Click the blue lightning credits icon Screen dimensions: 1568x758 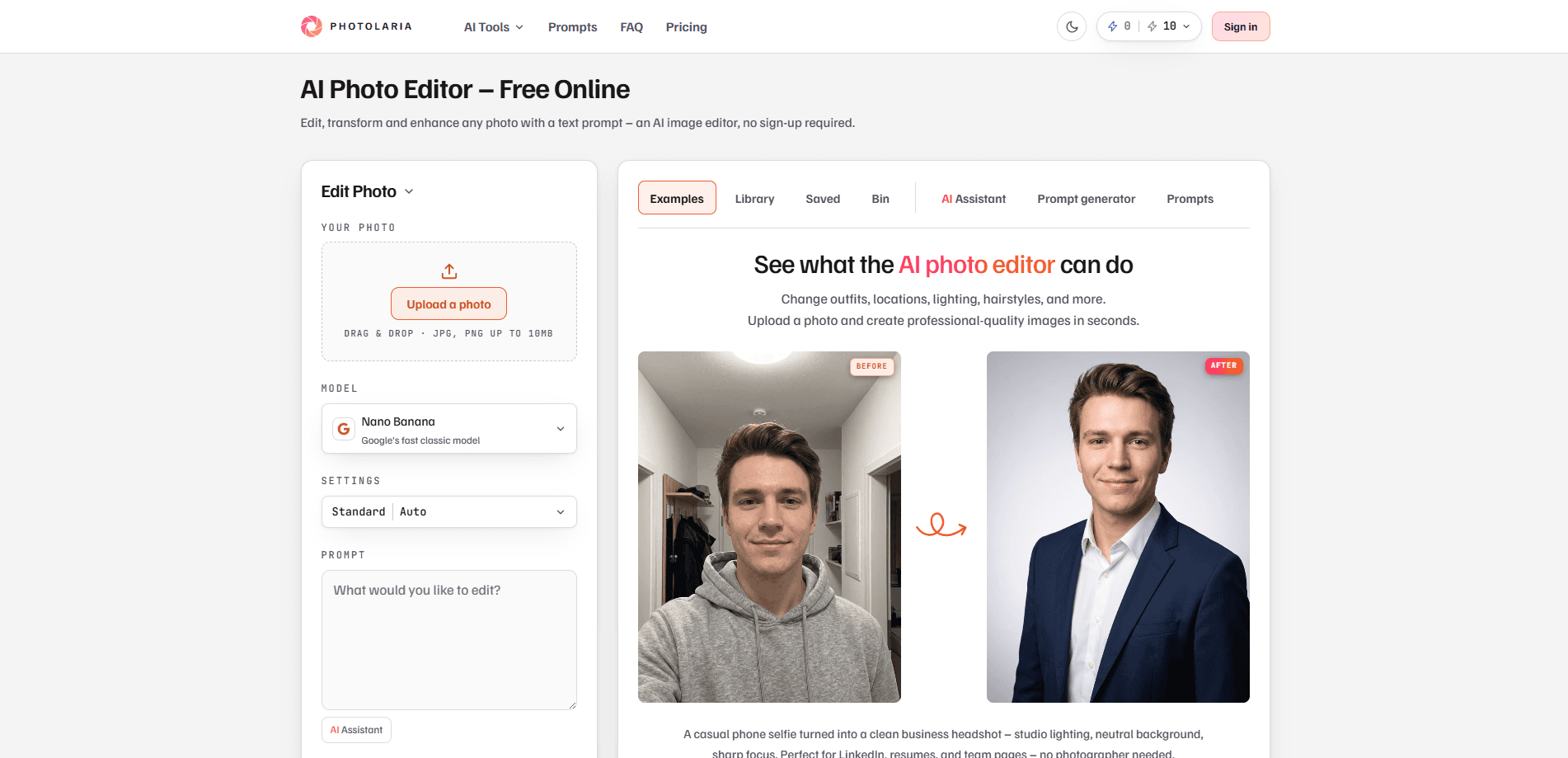click(x=1113, y=26)
